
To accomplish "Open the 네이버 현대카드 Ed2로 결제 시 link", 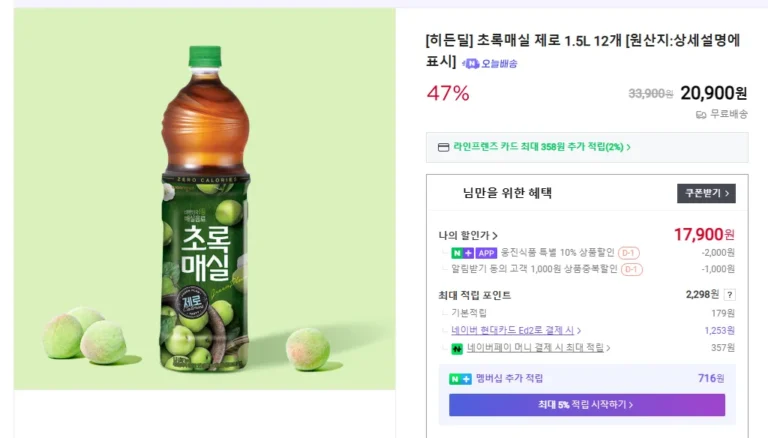I will tap(514, 330).
